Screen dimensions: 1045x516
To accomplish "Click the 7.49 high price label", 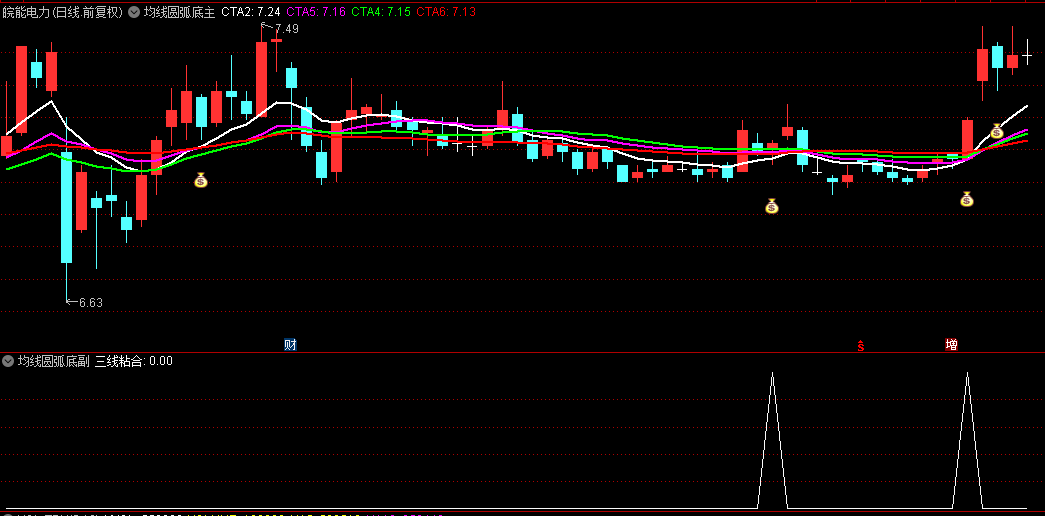I will (x=287, y=29).
